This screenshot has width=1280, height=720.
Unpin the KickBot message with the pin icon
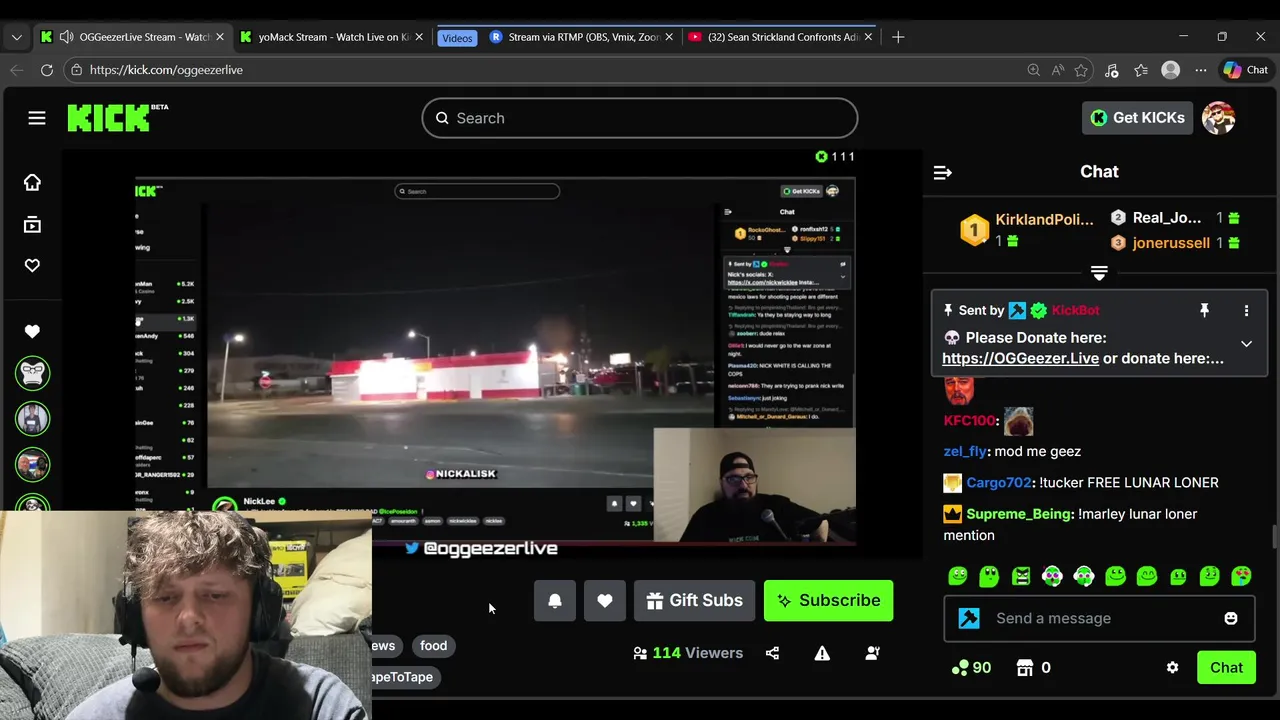tap(1204, 311)
